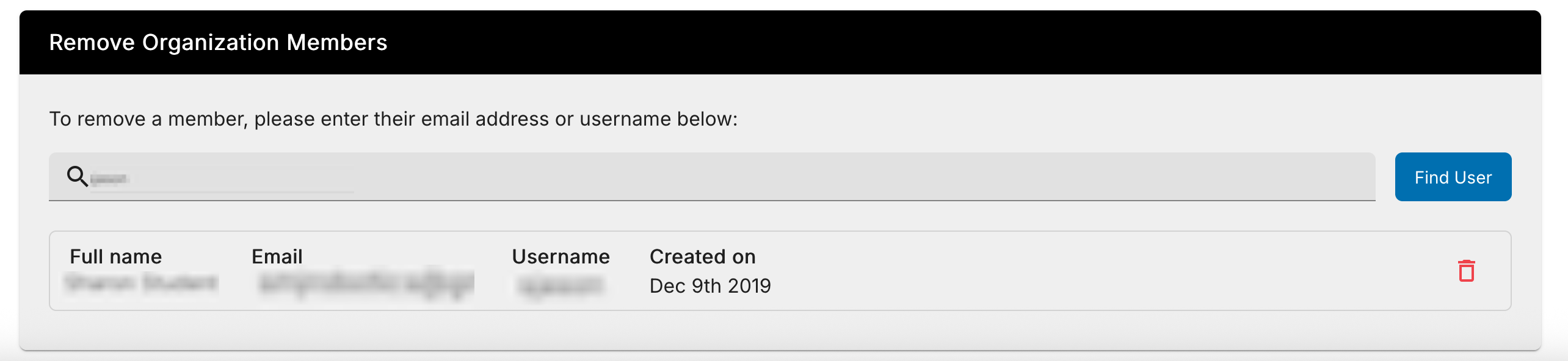The image size is (1568, 361).
Task: Click the Email column label
Action: (x=277, y=257)
